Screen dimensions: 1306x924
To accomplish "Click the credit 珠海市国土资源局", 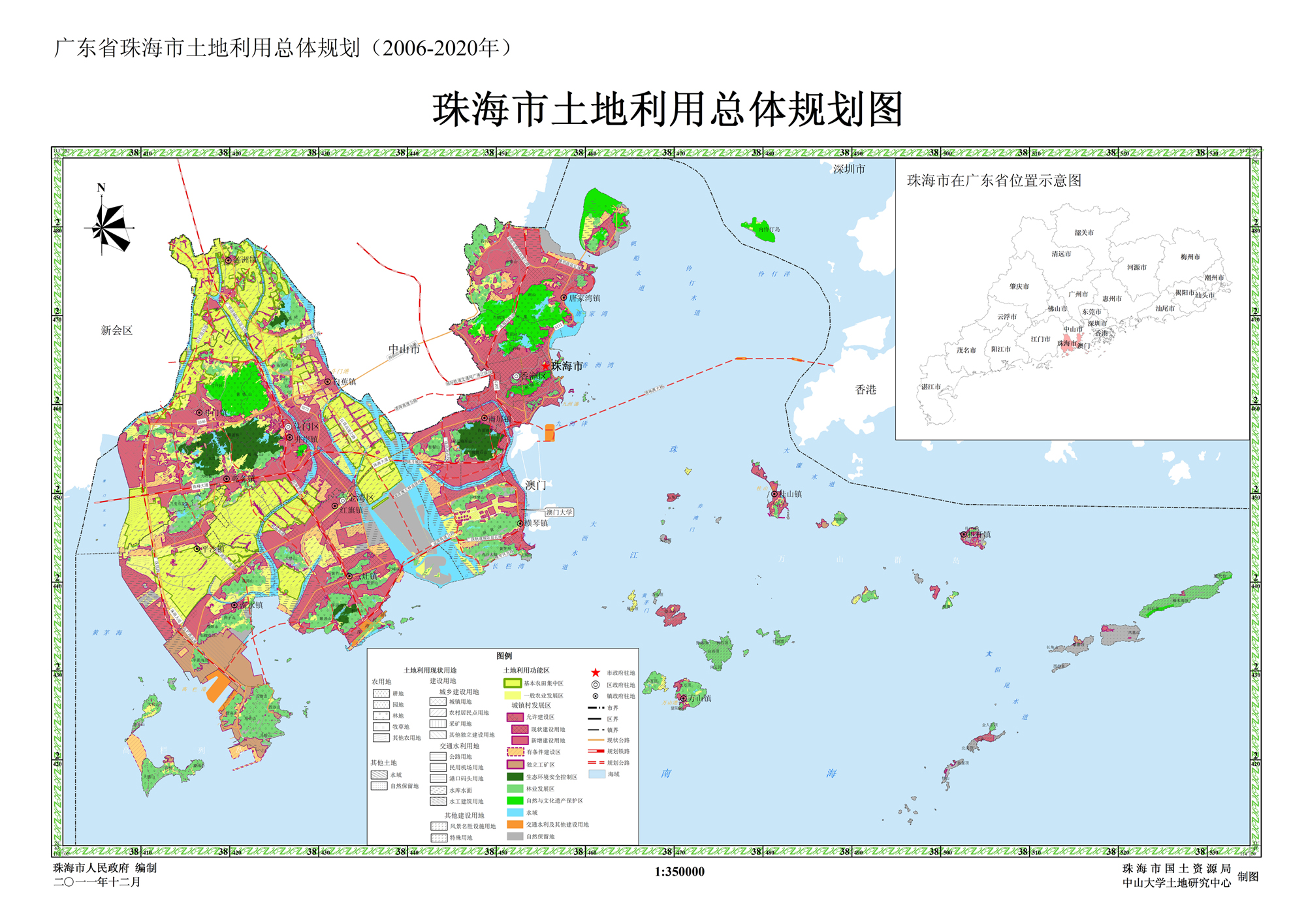I will pos(1177,868).
